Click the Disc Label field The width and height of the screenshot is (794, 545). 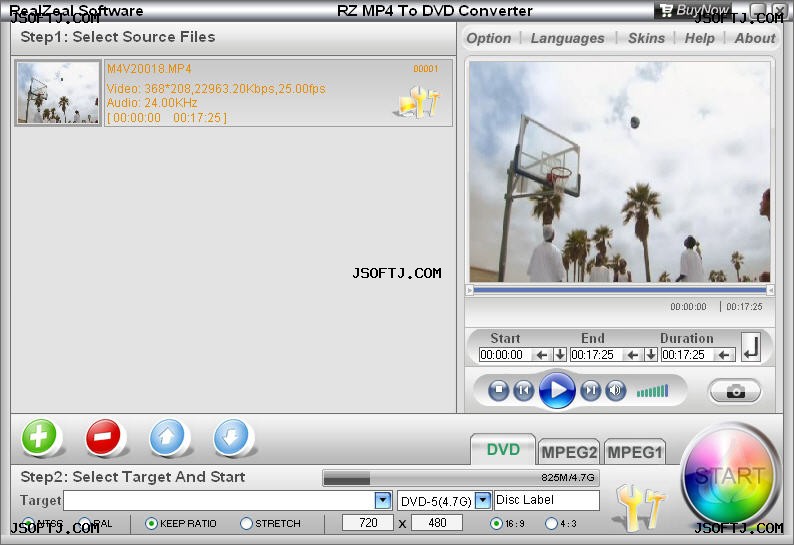click(546, 500)
